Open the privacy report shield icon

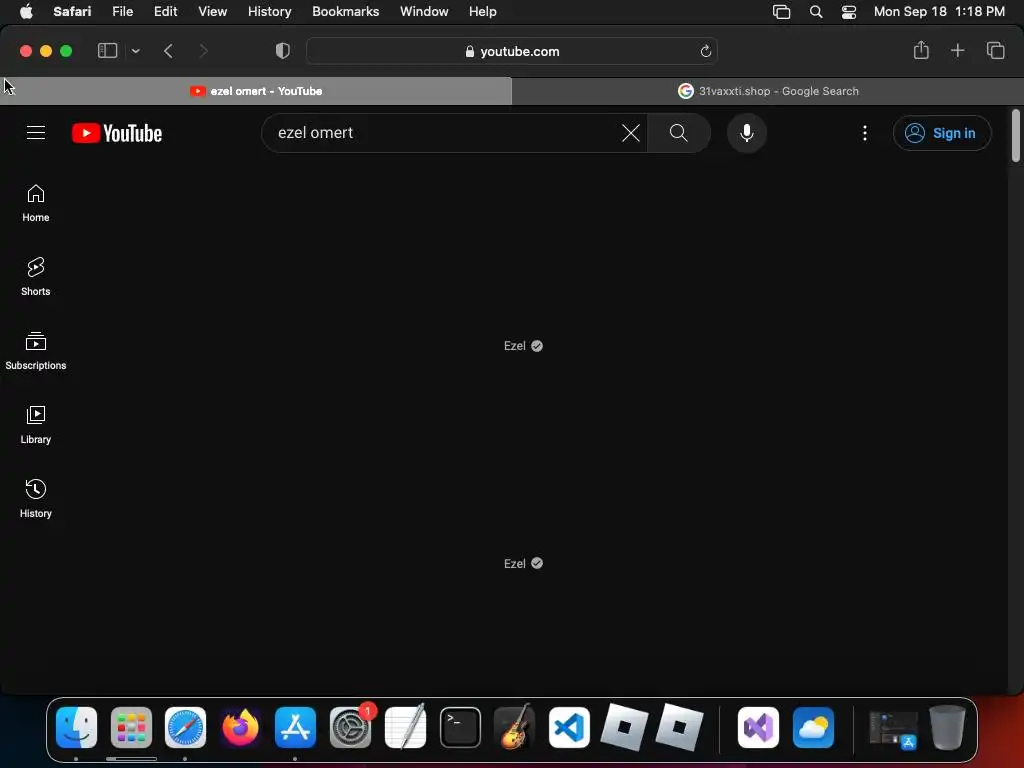[x=283, y=51]
